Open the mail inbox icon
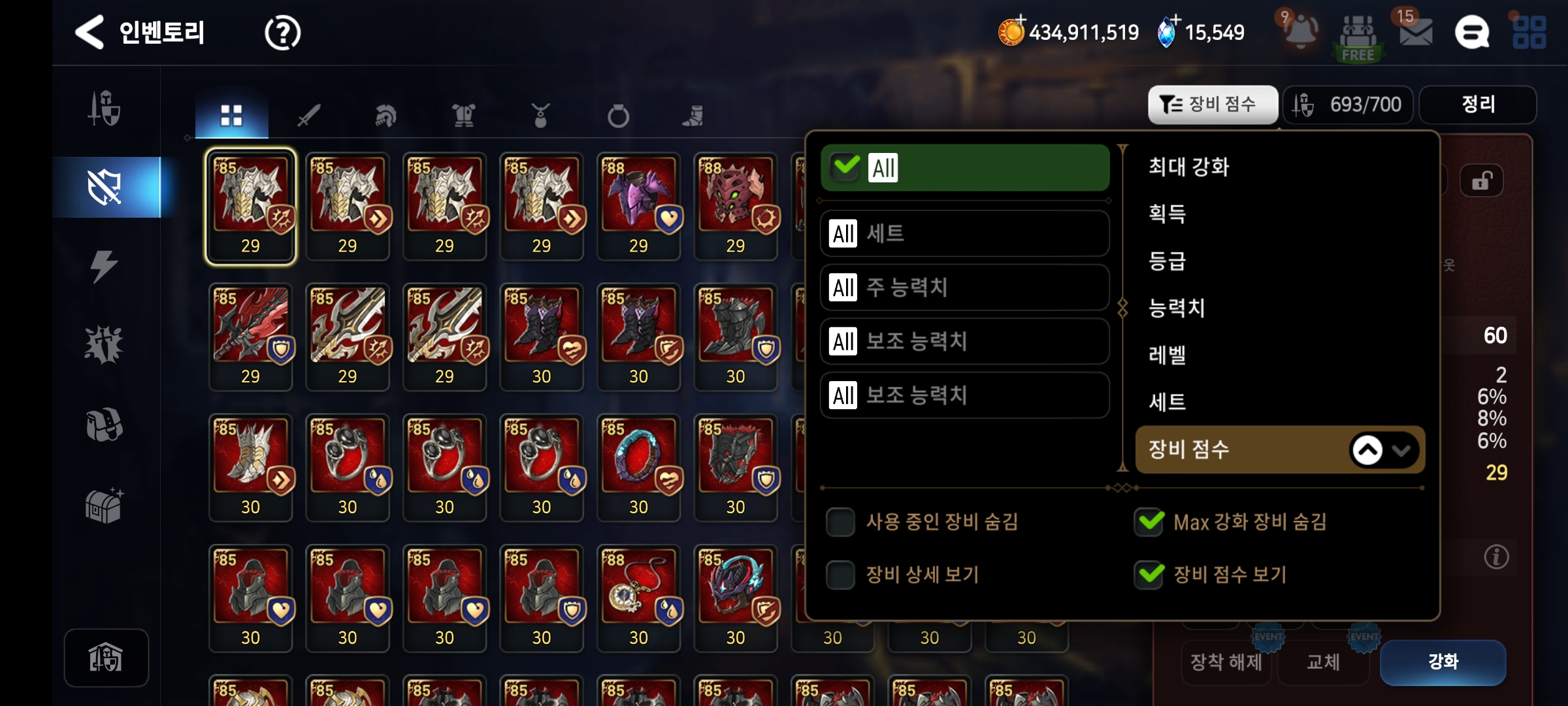The height and width of the screenshot is (706, 1568). click(1416, 32)
